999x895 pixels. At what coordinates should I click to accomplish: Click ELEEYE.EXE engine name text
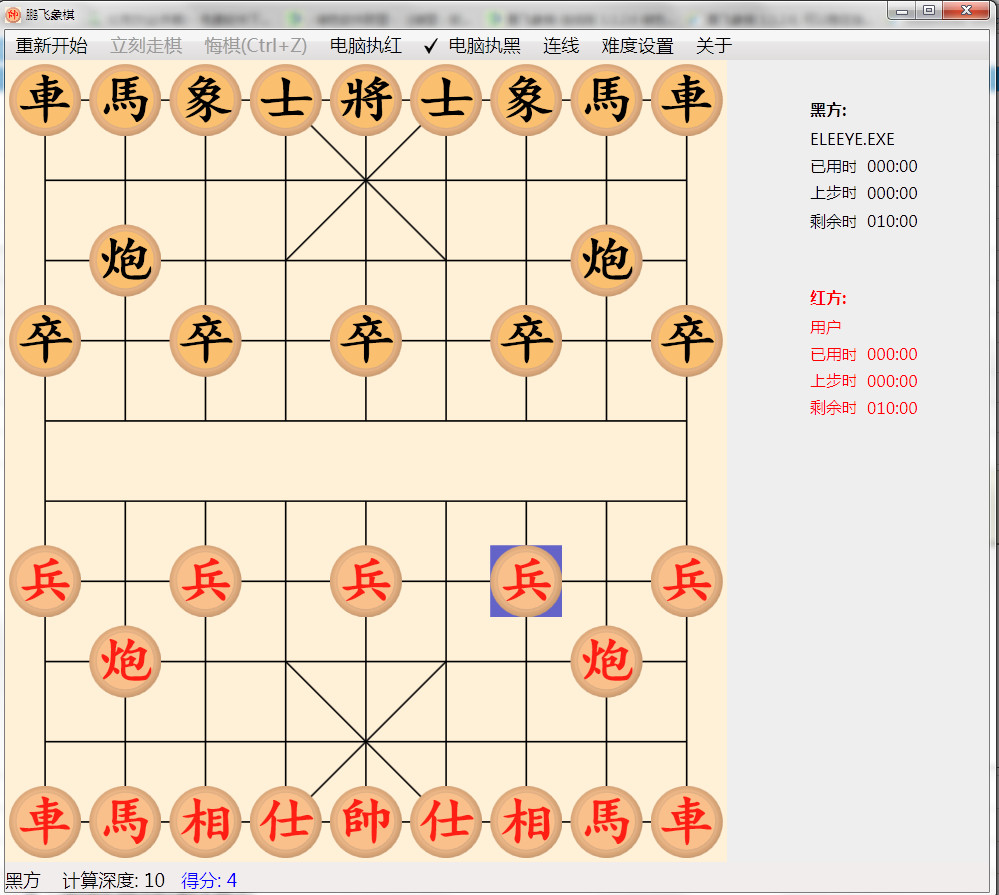click(x=852, y=139)
